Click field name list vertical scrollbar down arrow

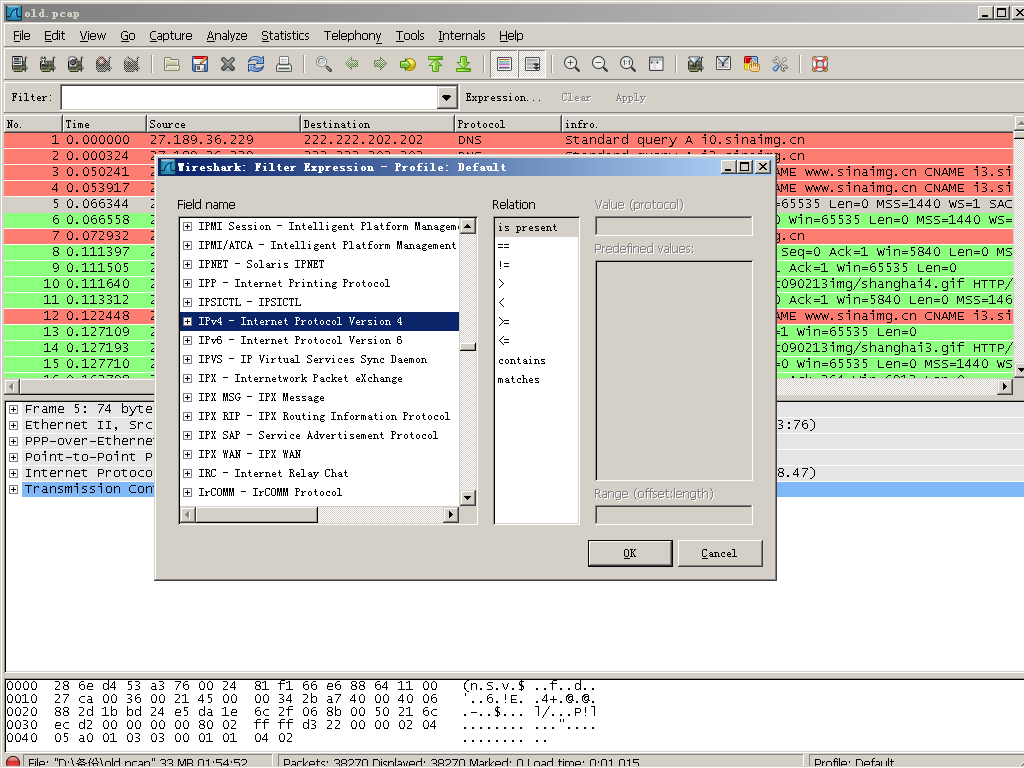pos(468,498)
